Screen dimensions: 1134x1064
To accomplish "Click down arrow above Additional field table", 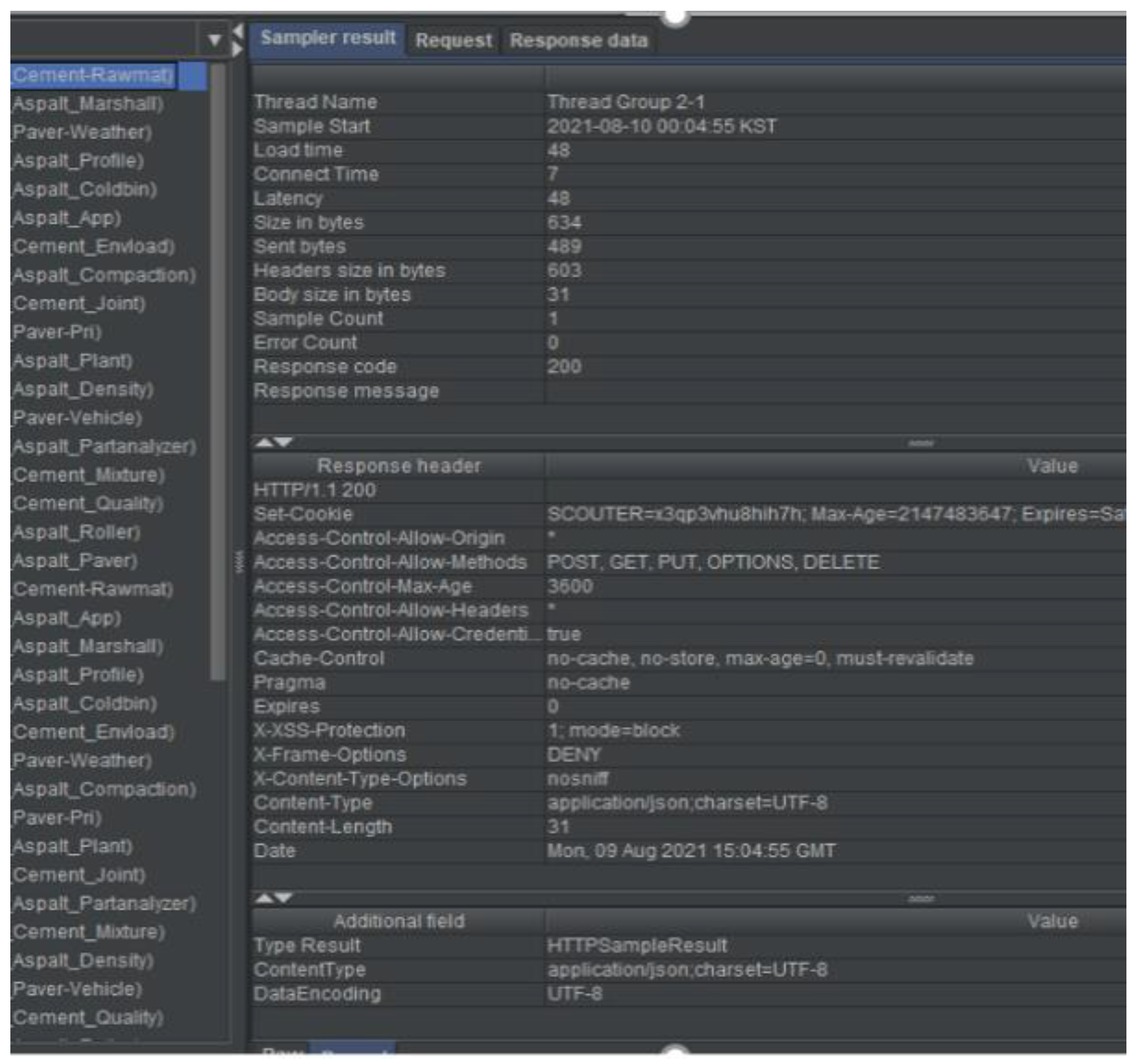I will pyautogui.click(x=283, y=898).
